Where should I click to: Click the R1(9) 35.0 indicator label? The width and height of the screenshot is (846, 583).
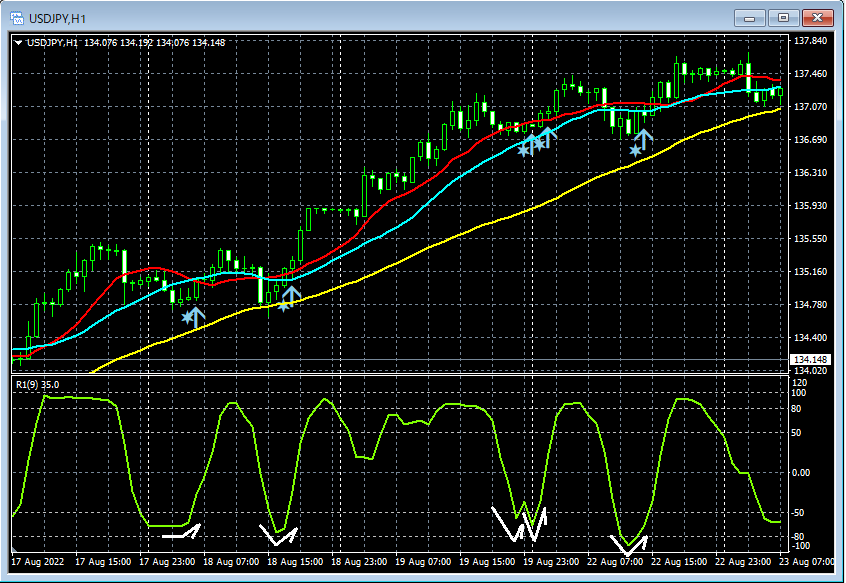point(38,385)
